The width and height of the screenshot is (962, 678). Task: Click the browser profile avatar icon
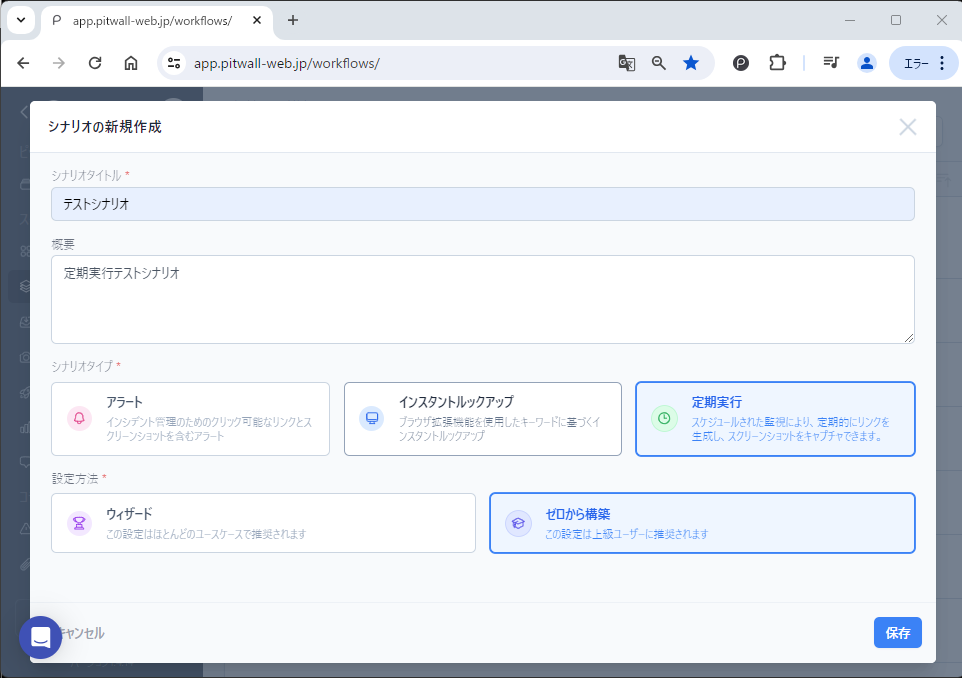point(866,62)
